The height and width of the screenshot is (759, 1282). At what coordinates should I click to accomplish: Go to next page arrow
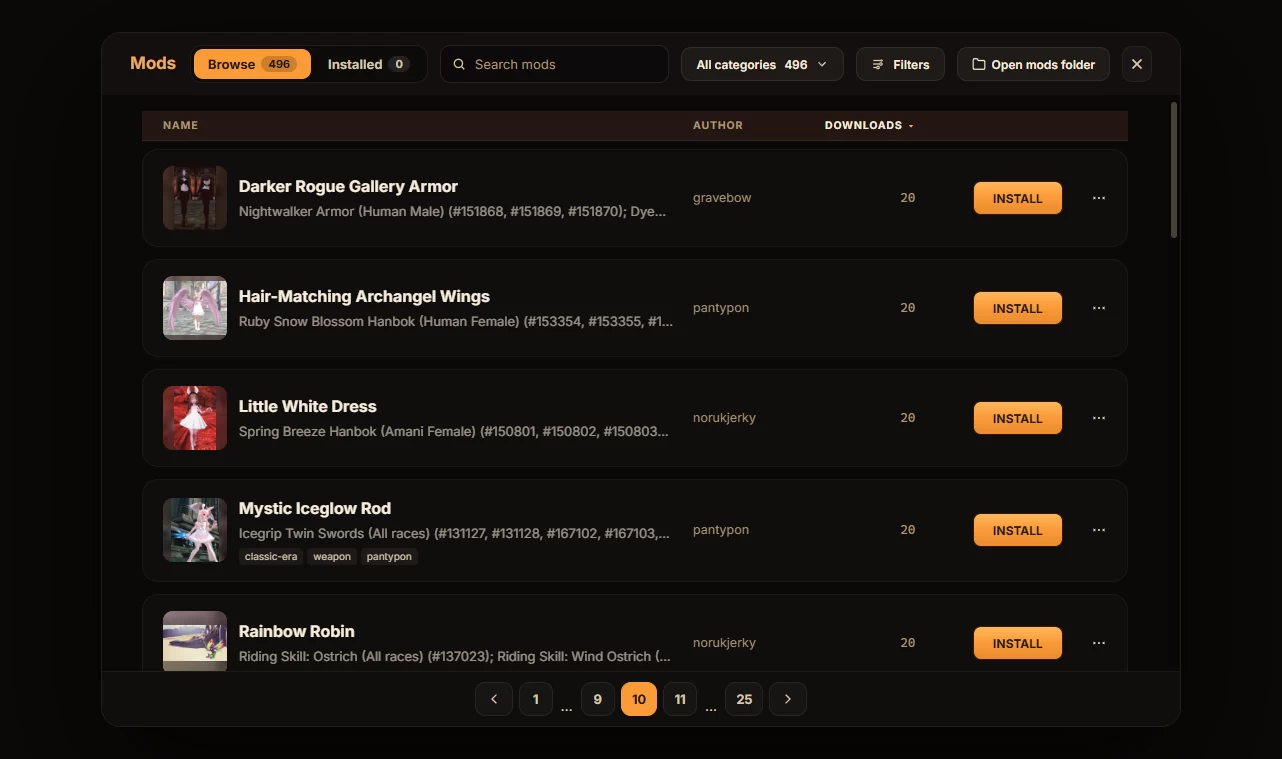pos(788,699)
